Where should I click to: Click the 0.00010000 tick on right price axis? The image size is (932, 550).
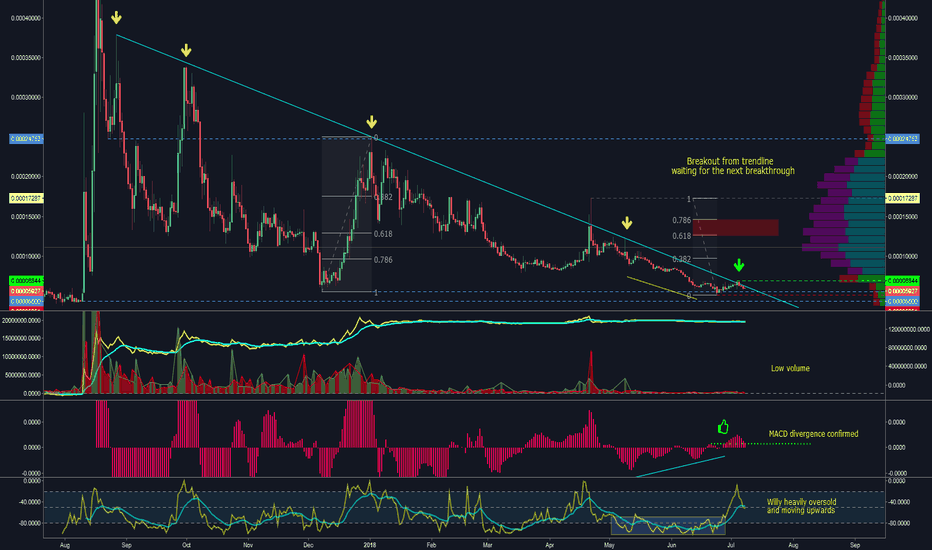click(x=902, y=256)
